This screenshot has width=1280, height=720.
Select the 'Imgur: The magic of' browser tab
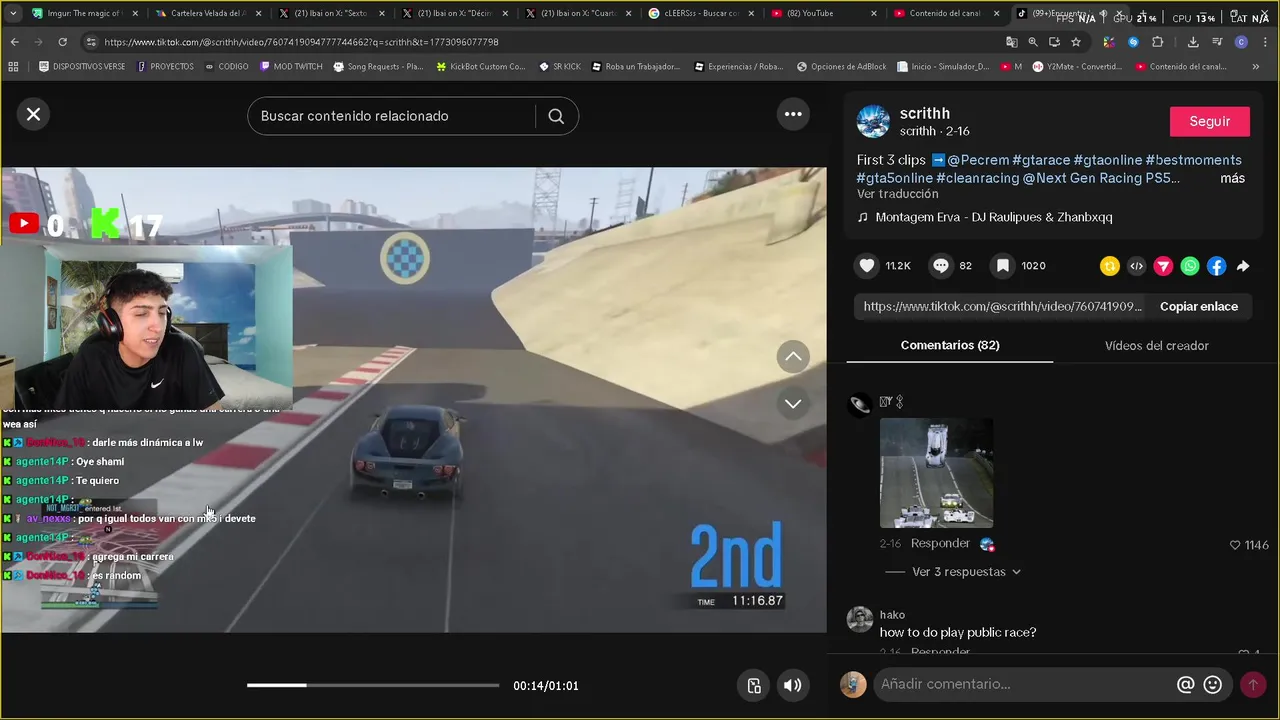[x=85, y=13]
